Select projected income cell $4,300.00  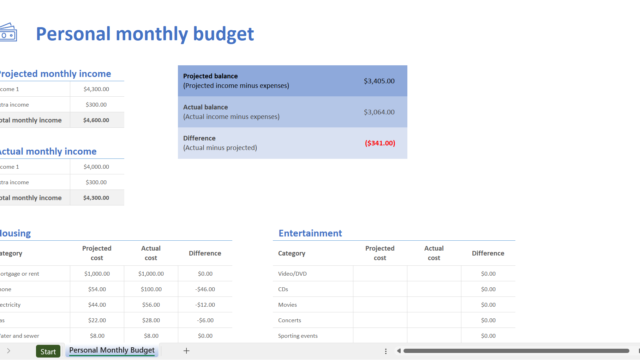click(96, 89)
